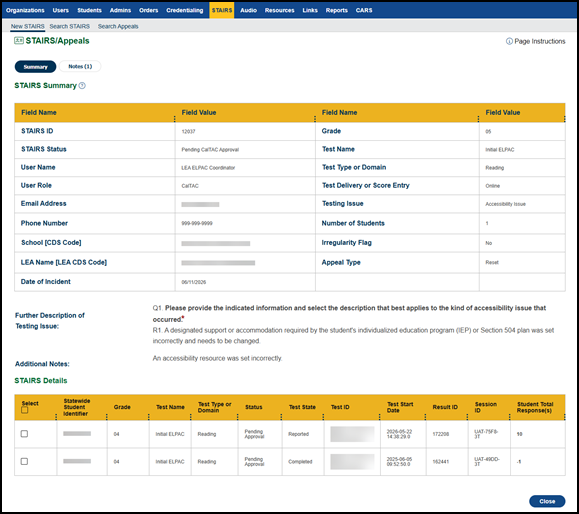The width and height of the screenshot is (579, 514).
Task: Open column menu for Result ID column
Action: (467, 417)
